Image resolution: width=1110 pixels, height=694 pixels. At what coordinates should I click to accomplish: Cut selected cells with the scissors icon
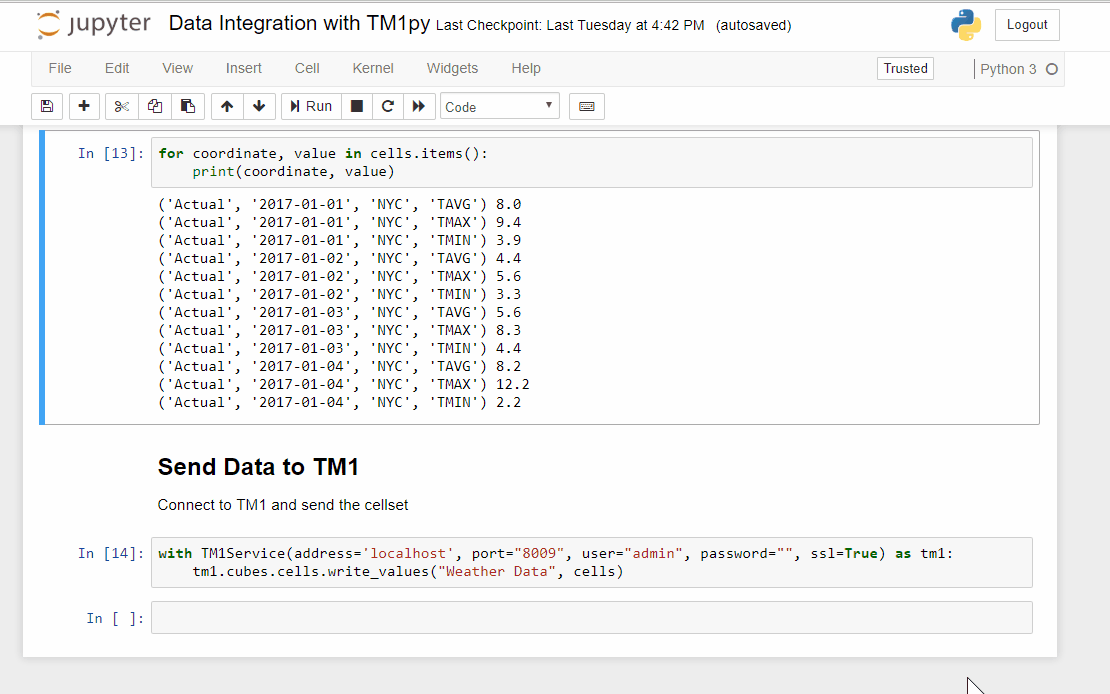[122, 106]
